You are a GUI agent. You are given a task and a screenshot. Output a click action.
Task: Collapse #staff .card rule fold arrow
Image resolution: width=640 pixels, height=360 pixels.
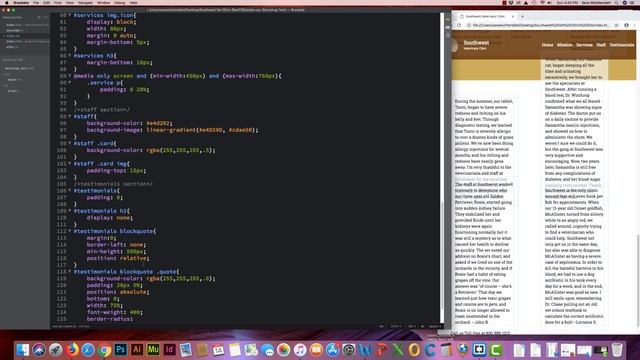point(70,143)
